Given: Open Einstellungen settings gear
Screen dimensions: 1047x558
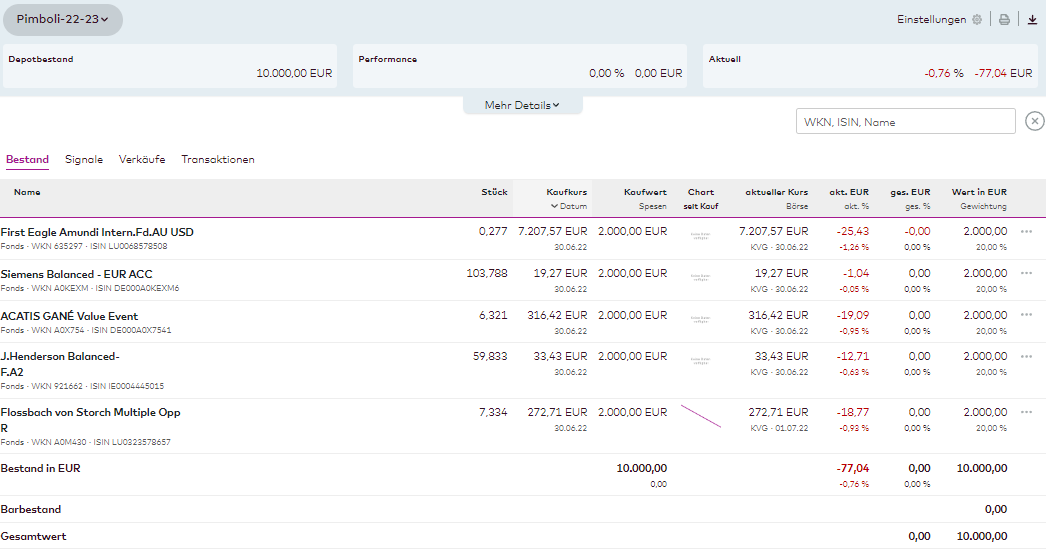Looking at the screenshot, I should pyautogui.click(x=976, y=19).
